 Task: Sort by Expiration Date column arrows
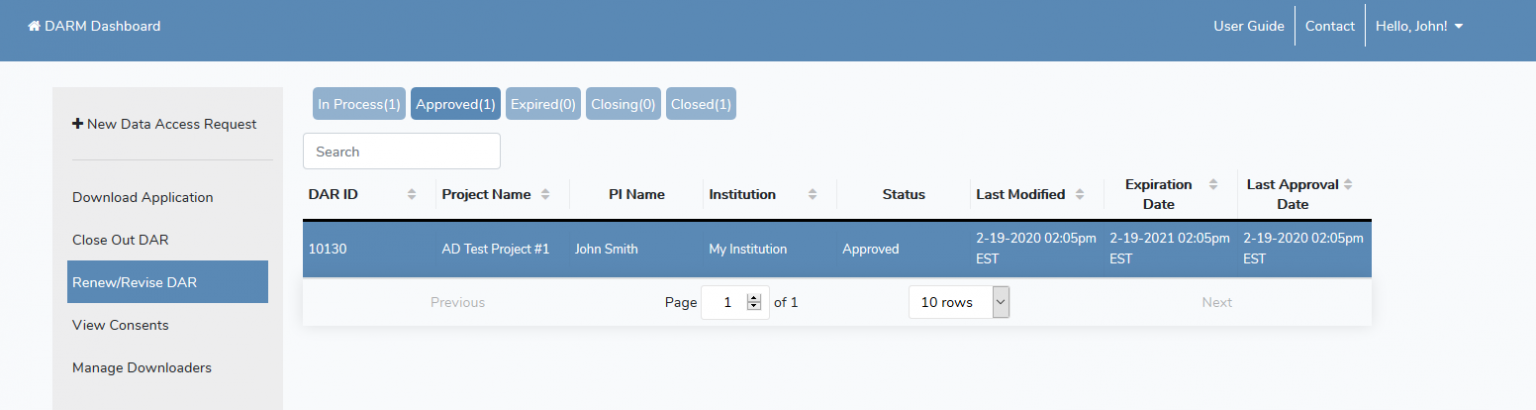coord(1213,185)
